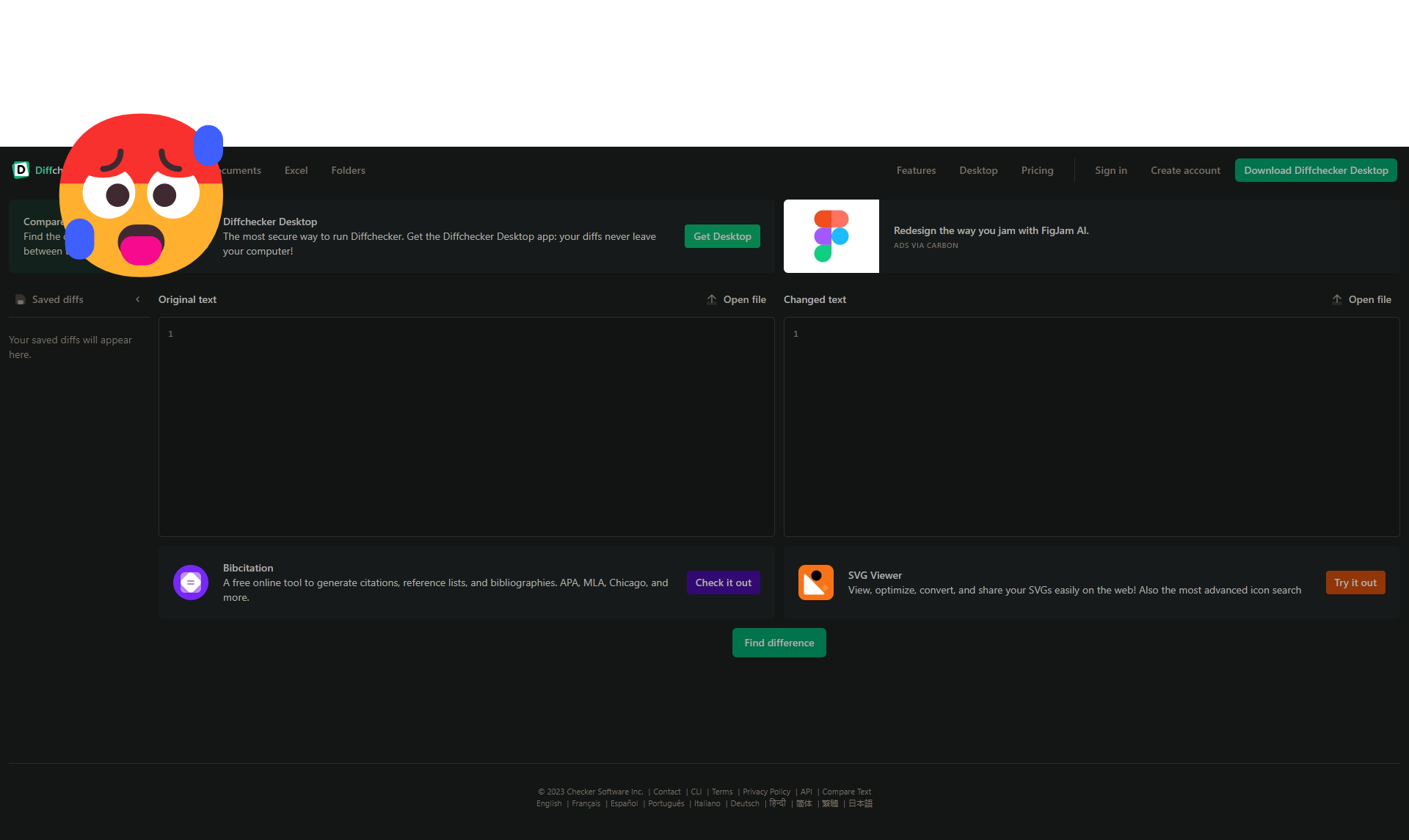Open the Contact footer link
Screen dimensions: 1409x840
tap(667, 792)
